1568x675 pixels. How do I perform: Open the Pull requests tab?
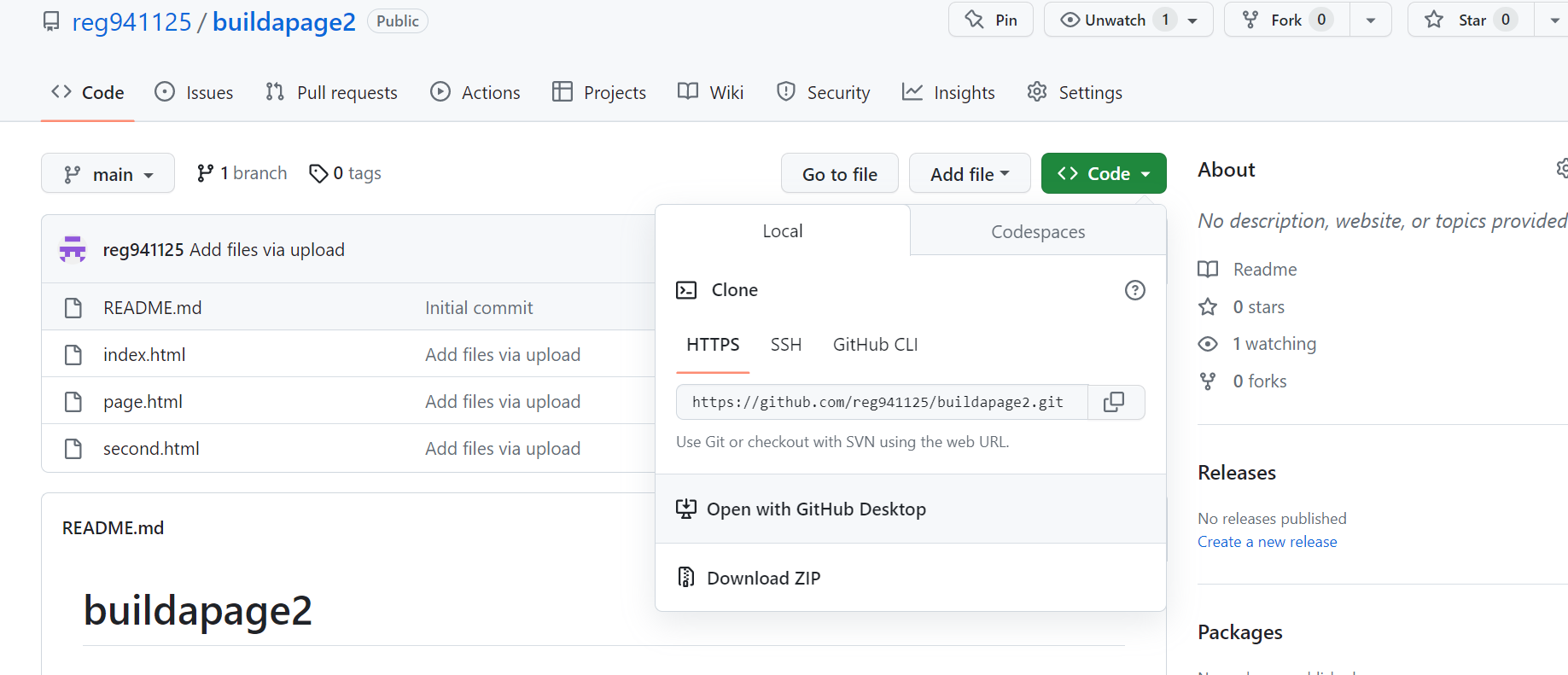331,92
